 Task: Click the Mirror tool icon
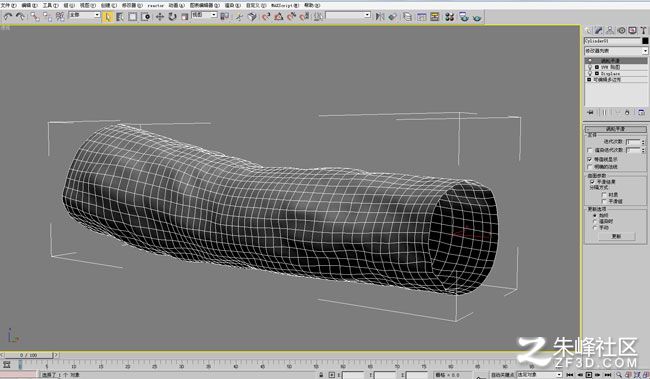[x=380, y=17]
